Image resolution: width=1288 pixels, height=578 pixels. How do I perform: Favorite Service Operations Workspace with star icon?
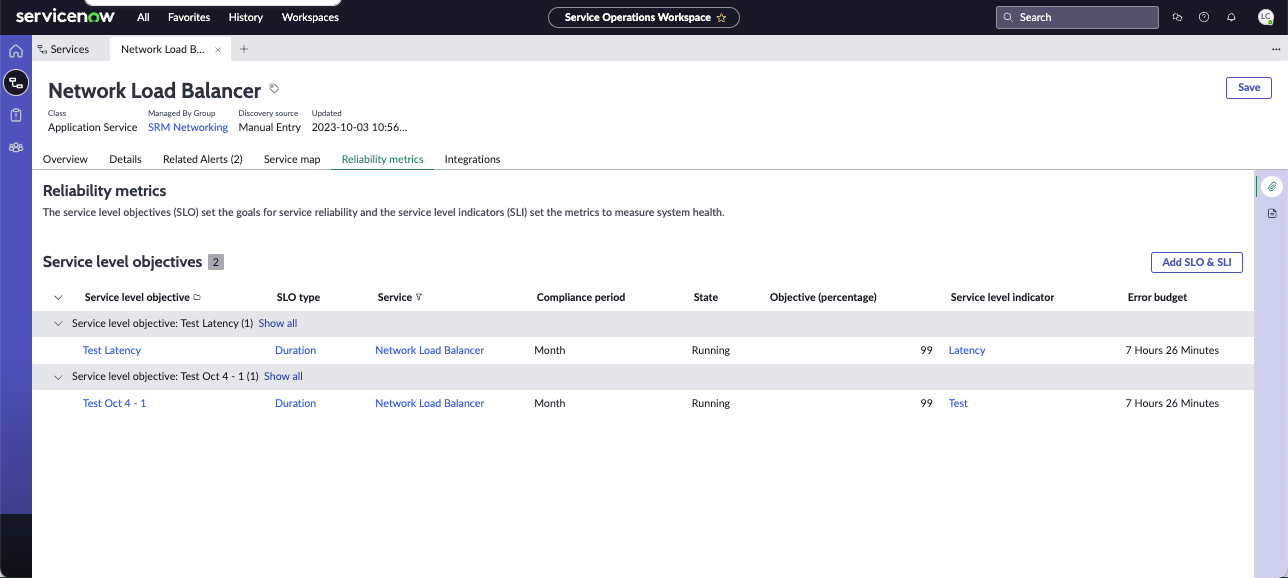721,17
